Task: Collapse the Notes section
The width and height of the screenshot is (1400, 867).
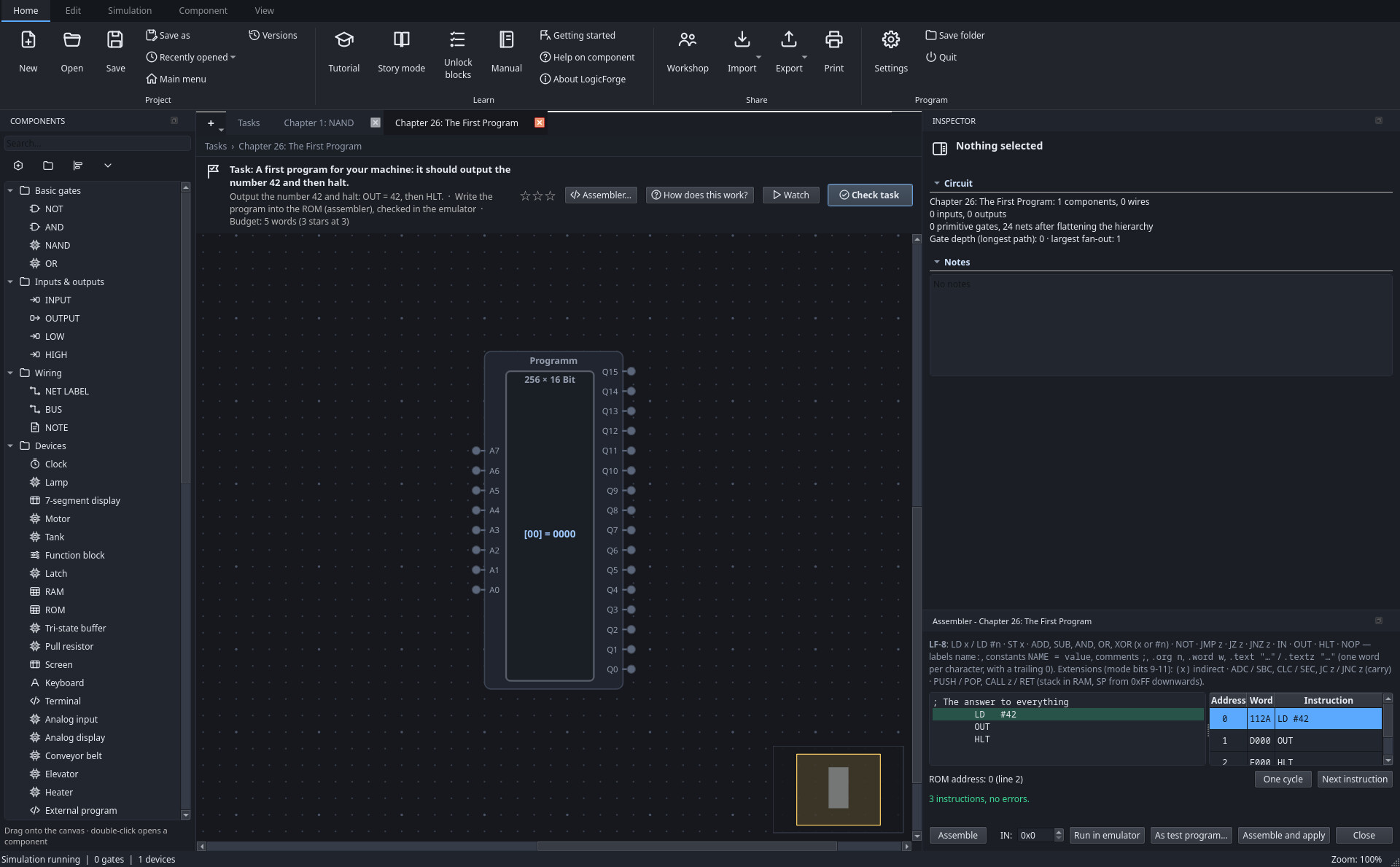Action: point(937,262)
